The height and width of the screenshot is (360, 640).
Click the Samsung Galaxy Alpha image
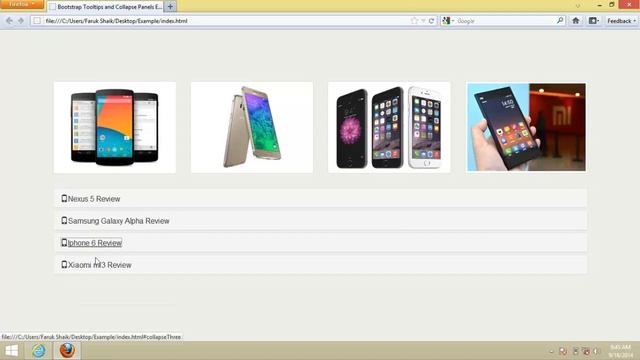pos(252,127)
